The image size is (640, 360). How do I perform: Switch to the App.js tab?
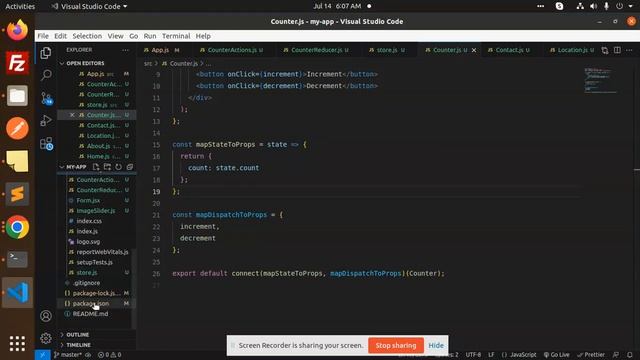pos(161,50)
